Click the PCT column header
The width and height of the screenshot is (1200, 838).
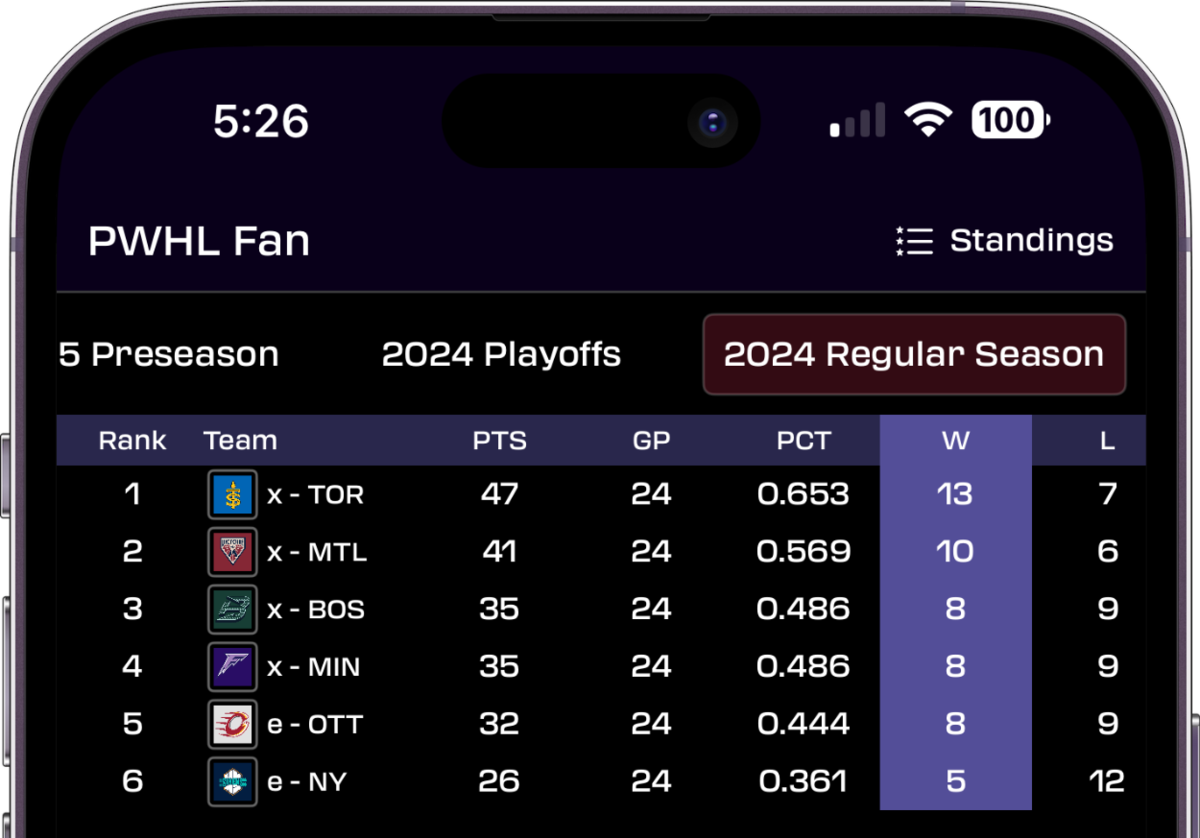tap(802, 440)
